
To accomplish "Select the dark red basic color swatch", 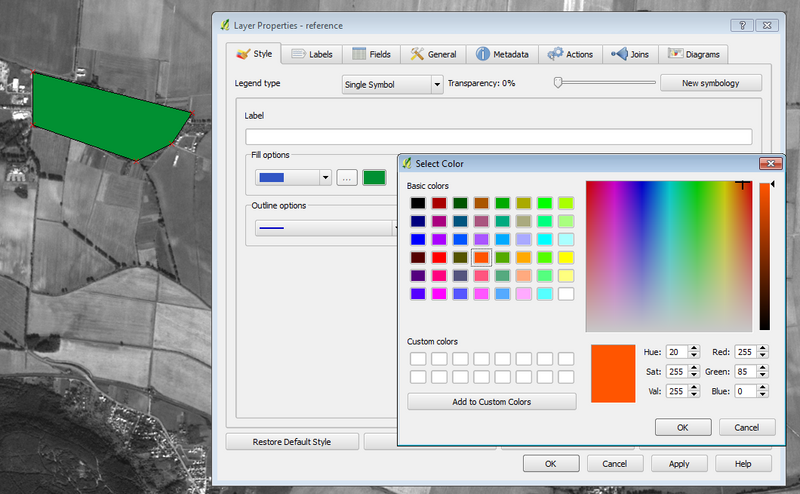I will click(x=439, y=203).
